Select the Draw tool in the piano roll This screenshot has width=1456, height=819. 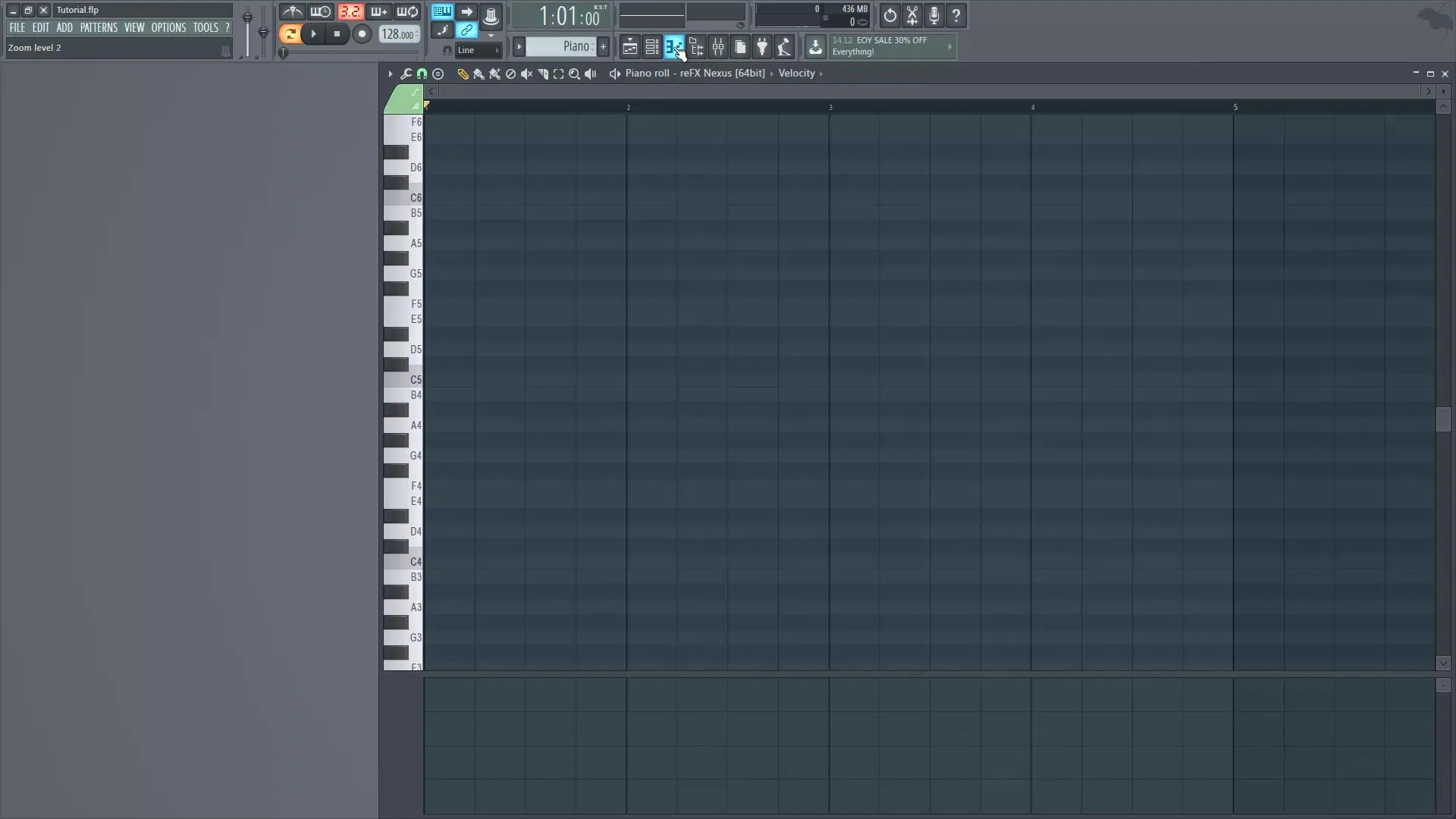point(463,74)
